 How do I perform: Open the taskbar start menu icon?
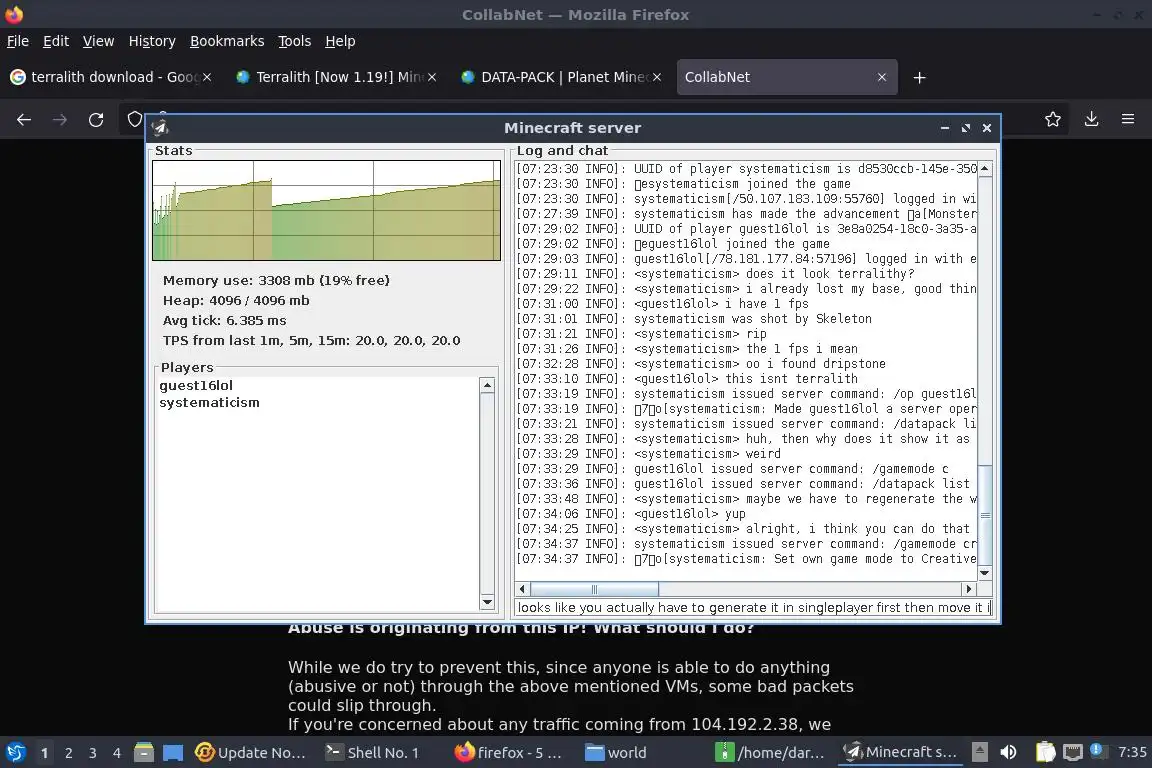[15, 753]
